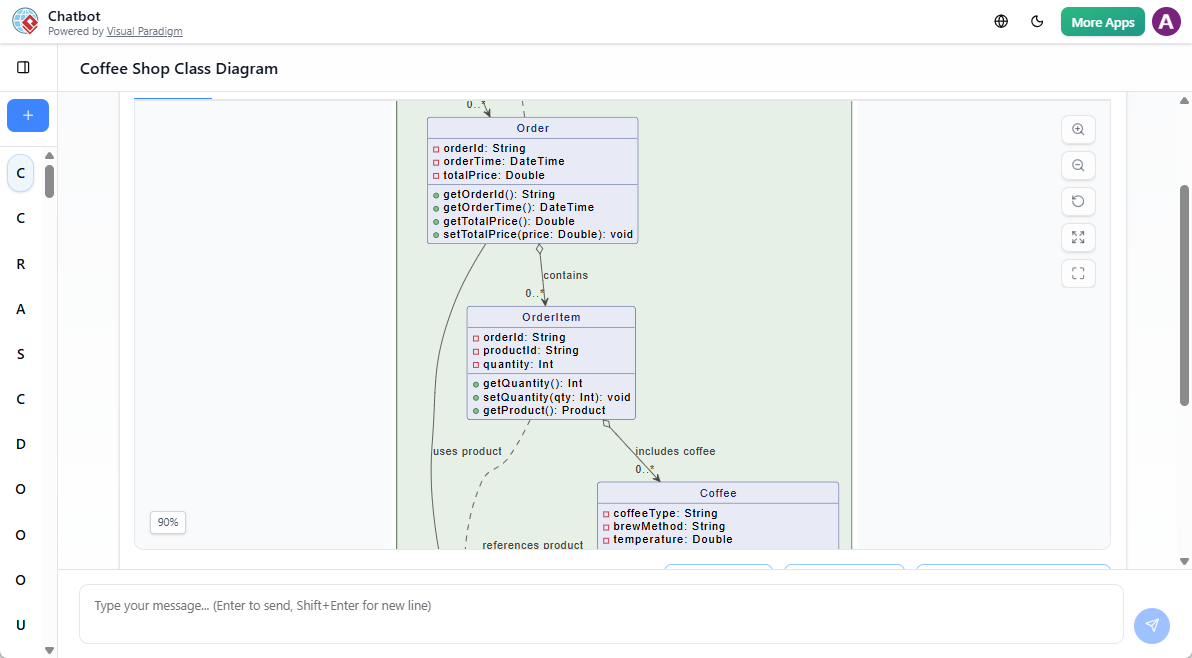Viewport: 1192px width, 658px height.
Task: Zoom in on the class diagram
Action: pyautogui.click(x=1078, y=129)
